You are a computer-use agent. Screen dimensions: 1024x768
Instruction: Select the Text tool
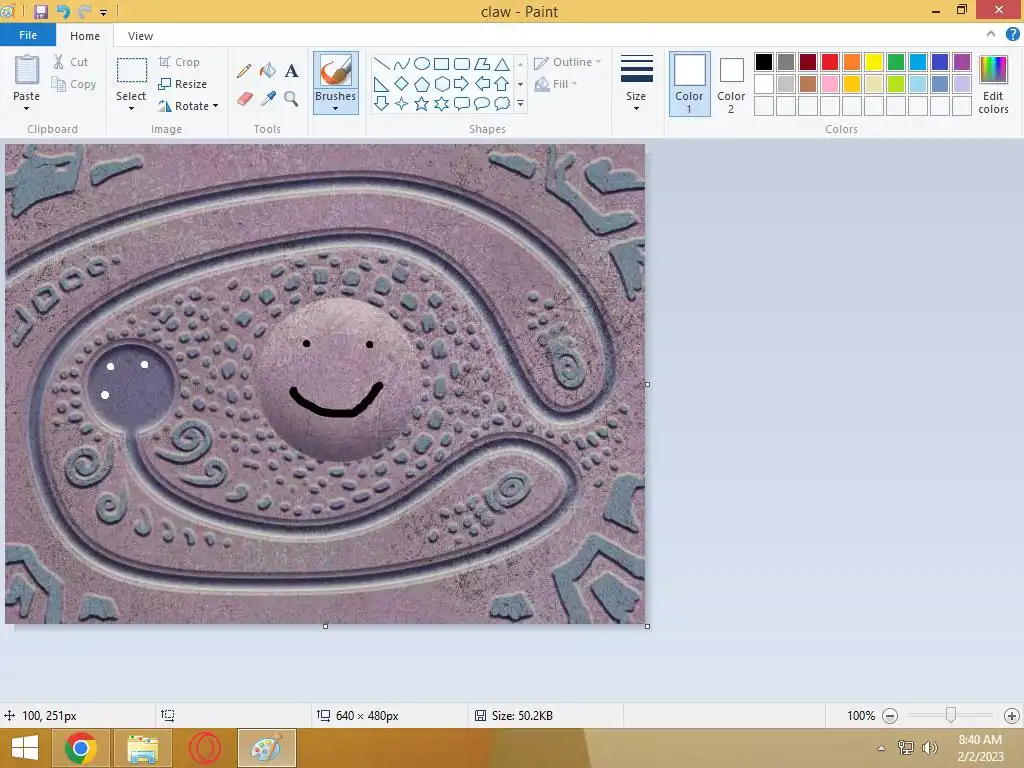[291, 71]
